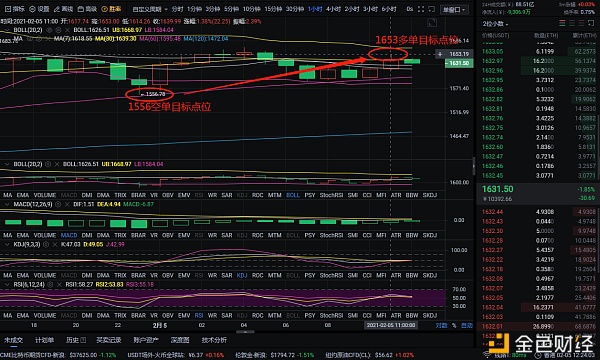The width and height of the screenshot is (600, 360).
Task: Collapse the MA indicator row
Action: [7, 39]
